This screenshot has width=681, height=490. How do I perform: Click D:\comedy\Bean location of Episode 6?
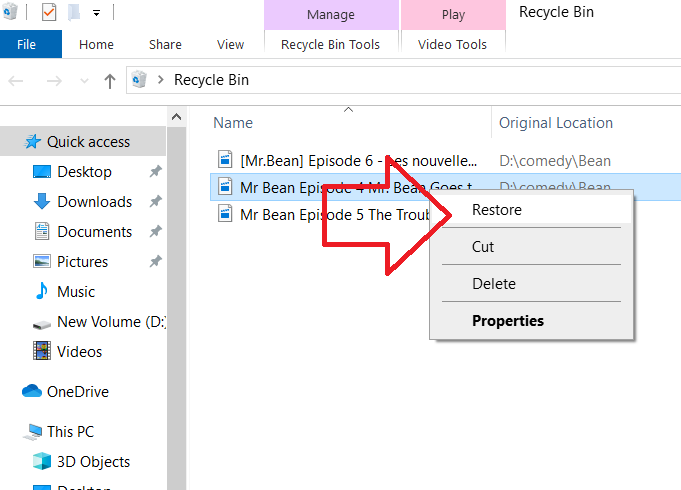(x=555, y=161)
